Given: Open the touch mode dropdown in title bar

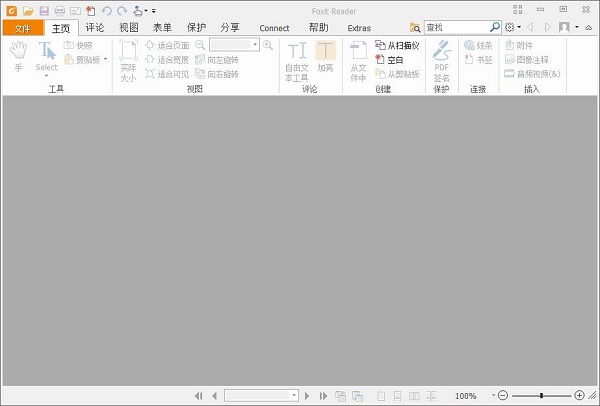Looking at the screenshot, I should tap(146, 11).
